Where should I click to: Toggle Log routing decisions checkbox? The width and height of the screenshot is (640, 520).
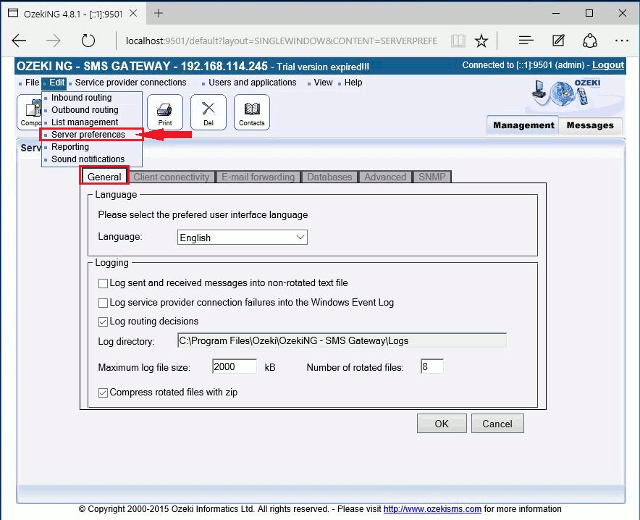tap(103, 322)
